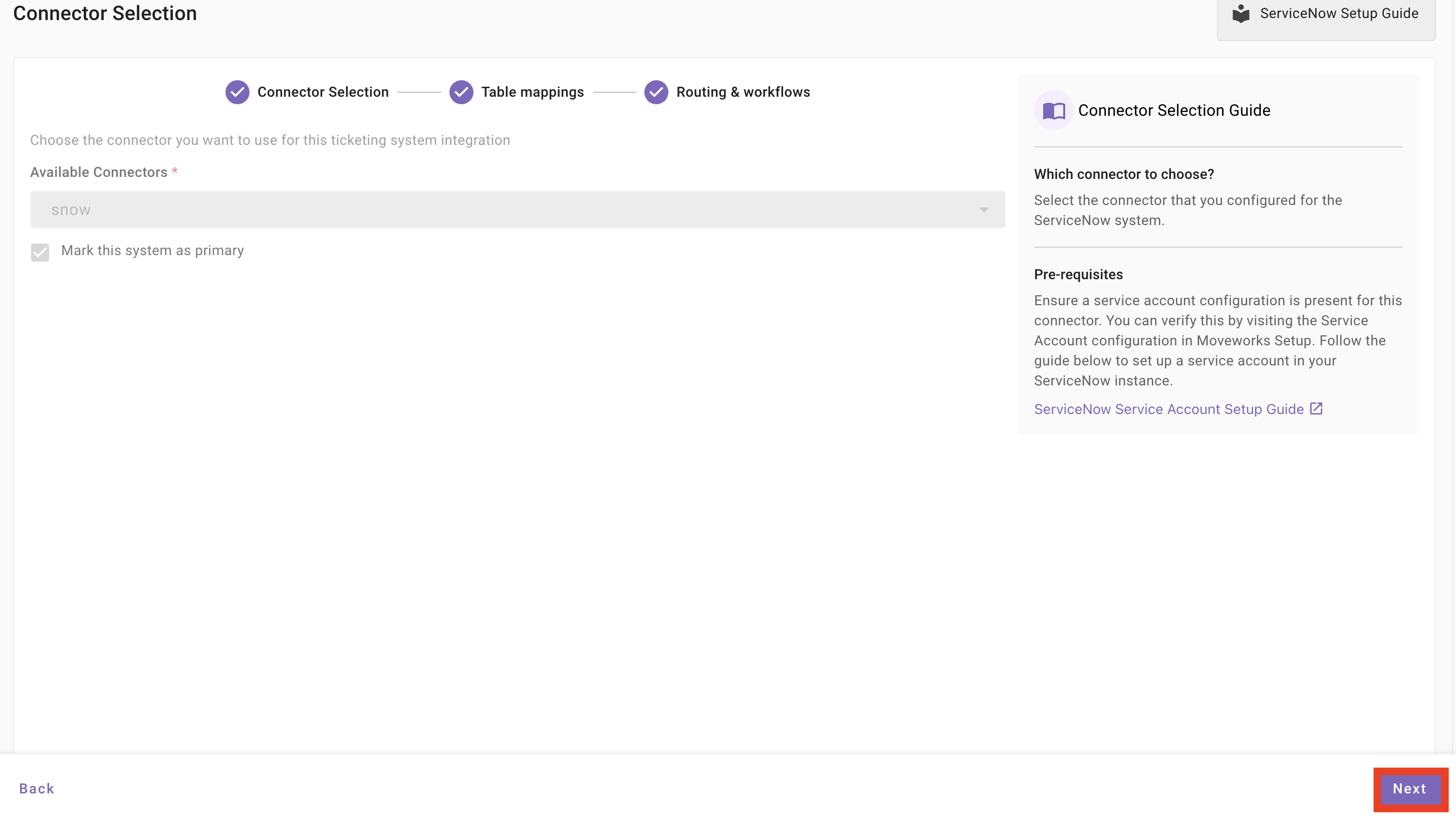This screenshot has width=1456, height=821.
Task: Click the Connector Selection step checkmark icon
Action: pyautogui.click(x=237, y=92)
